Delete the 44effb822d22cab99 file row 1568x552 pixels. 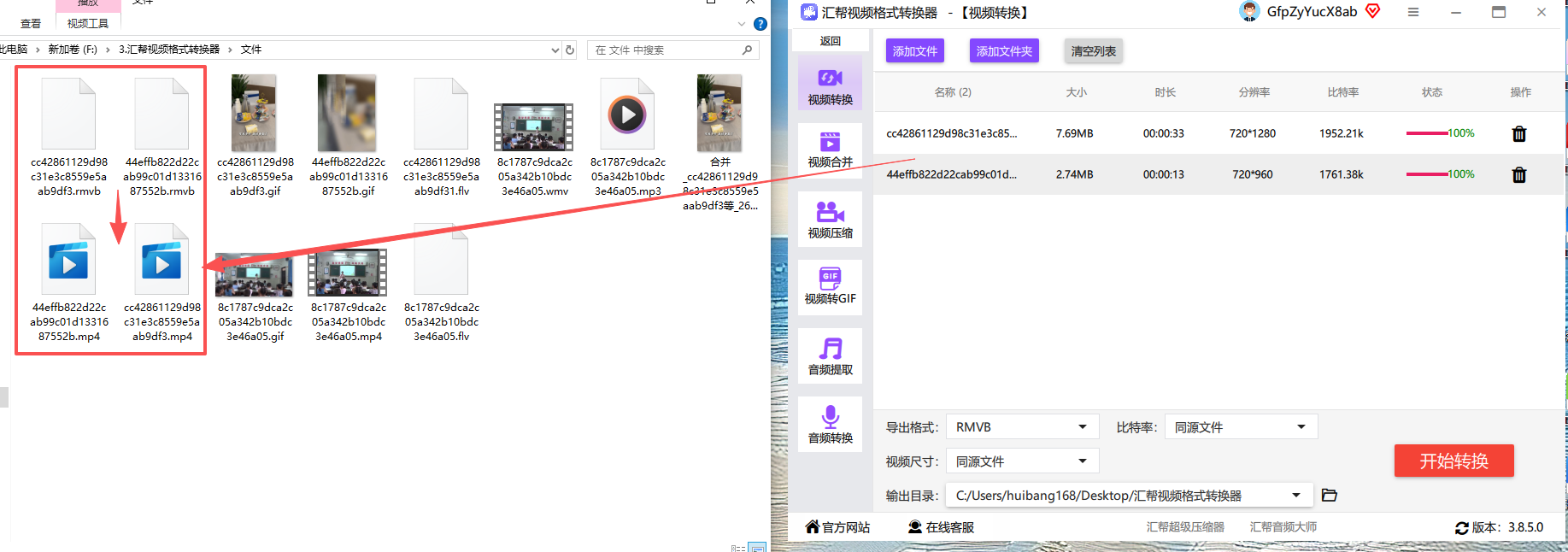tap(1518, 174)
